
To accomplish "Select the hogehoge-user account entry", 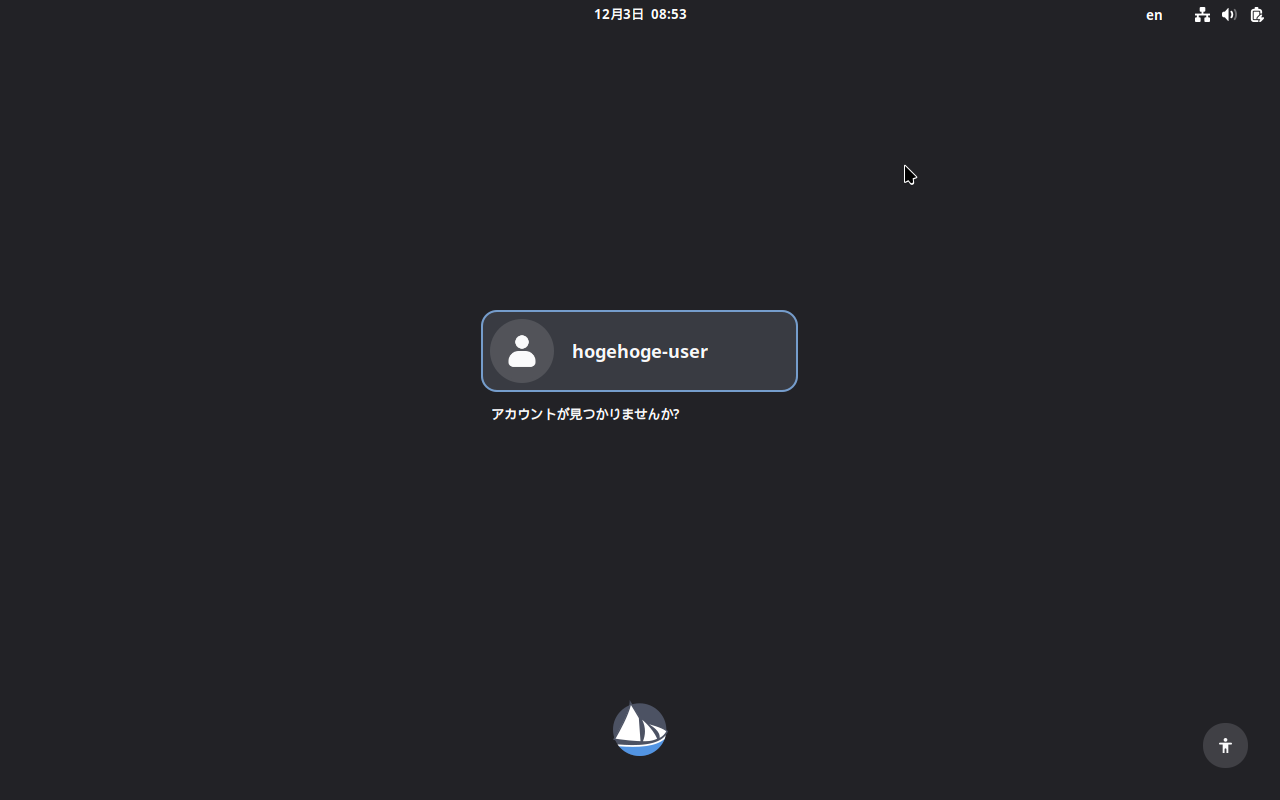I will [x=639, y=351].
